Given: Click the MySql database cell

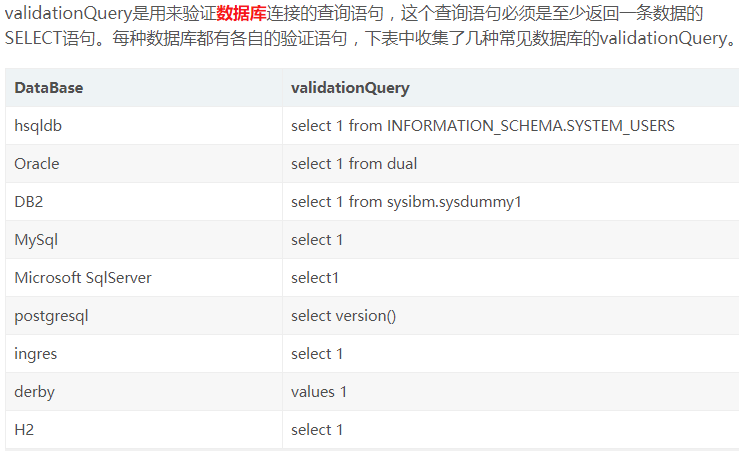Looking at the screenshot, I should tap(144, 240).
